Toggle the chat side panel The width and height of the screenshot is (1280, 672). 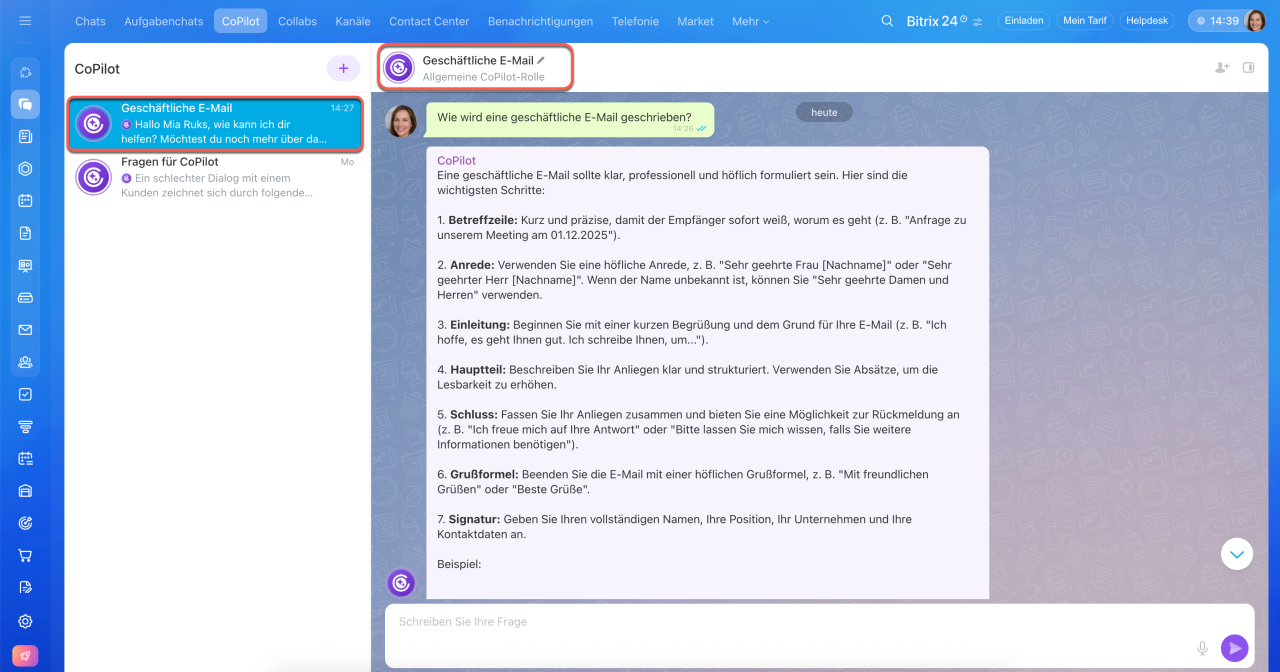(1248, 68)
